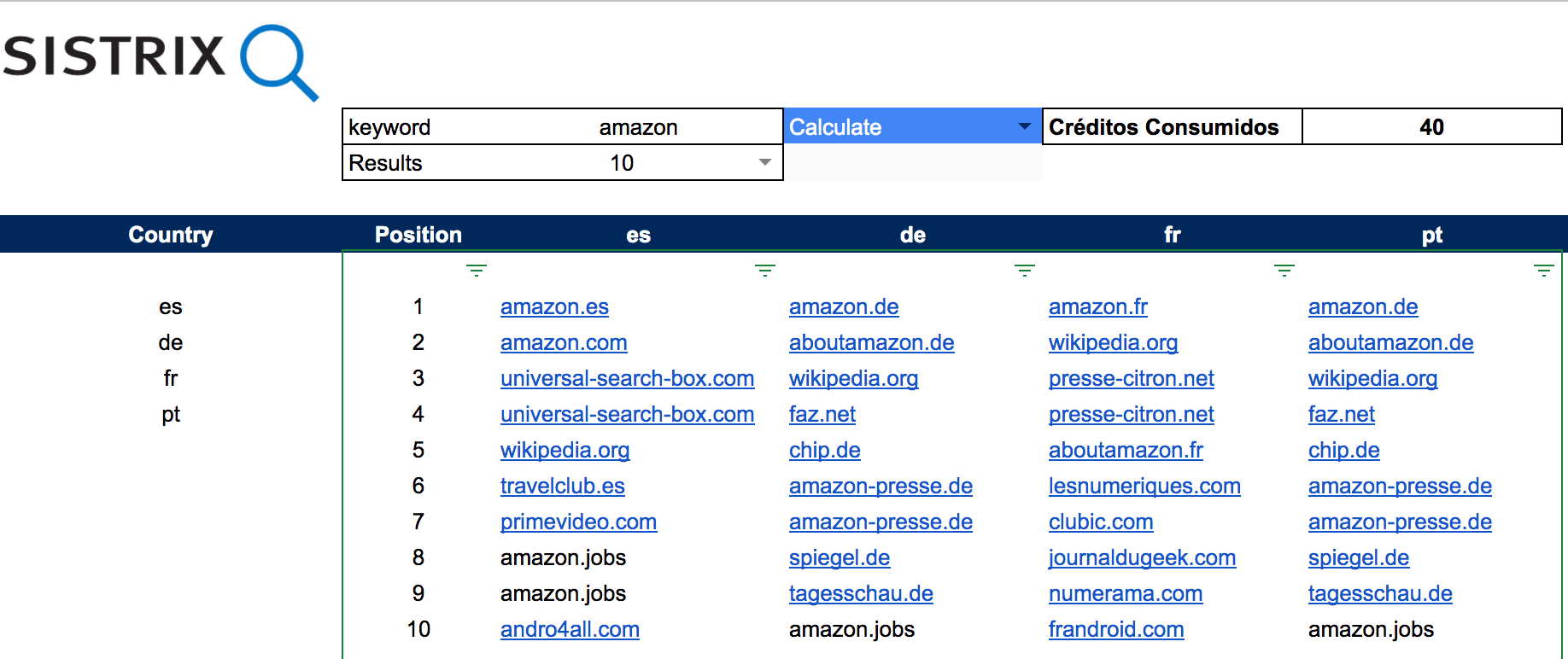Open the Results count dropdown
The height and width of the screenshot is (659, 1568).
[765, 162]
